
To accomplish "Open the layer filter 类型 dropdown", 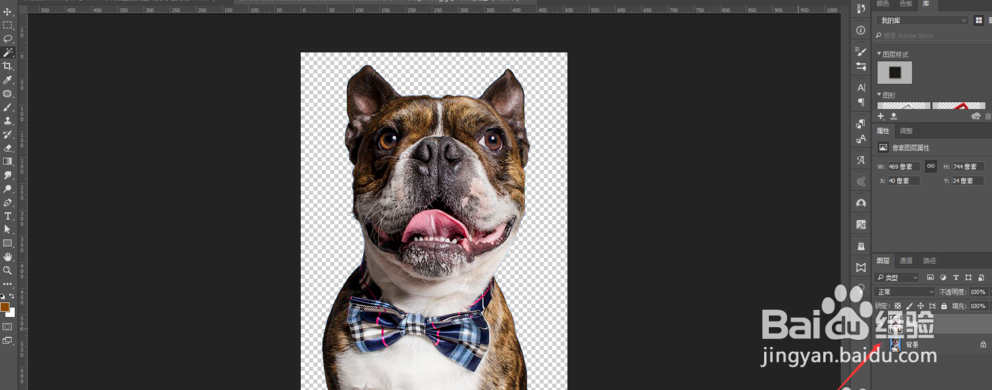I will point(896,277).
